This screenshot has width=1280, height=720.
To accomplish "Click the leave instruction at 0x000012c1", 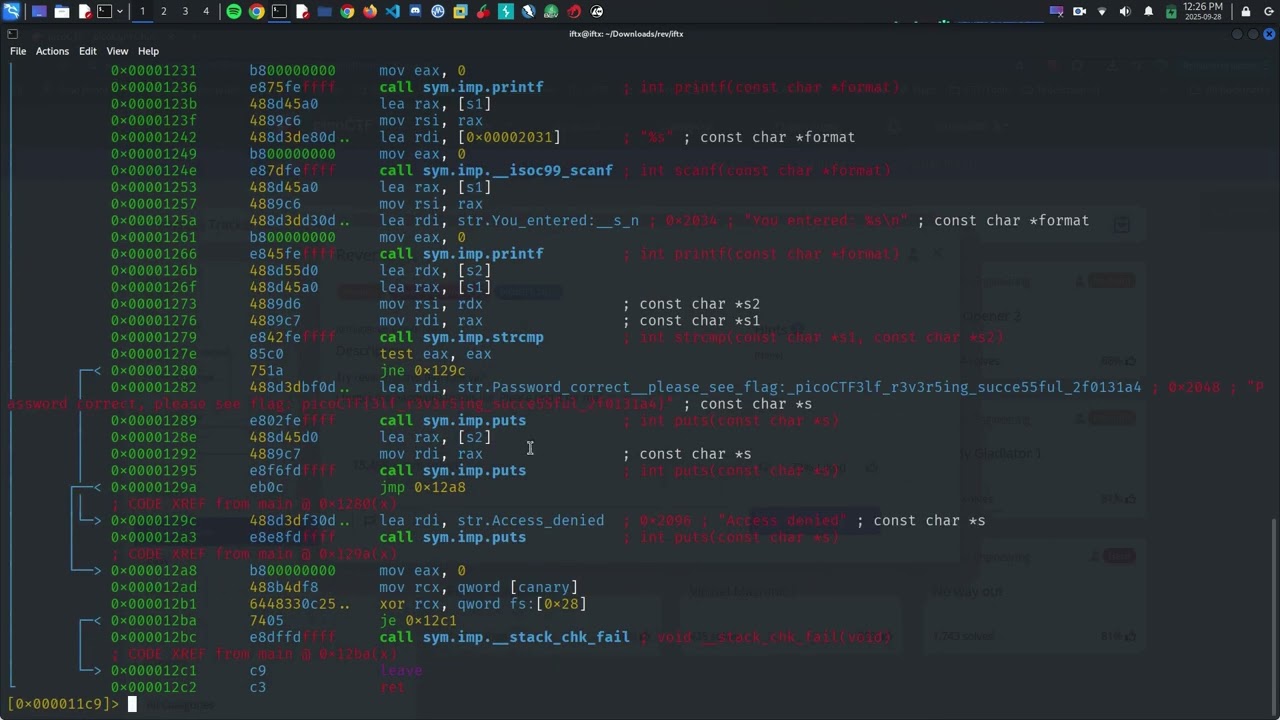I will point(401,671).
